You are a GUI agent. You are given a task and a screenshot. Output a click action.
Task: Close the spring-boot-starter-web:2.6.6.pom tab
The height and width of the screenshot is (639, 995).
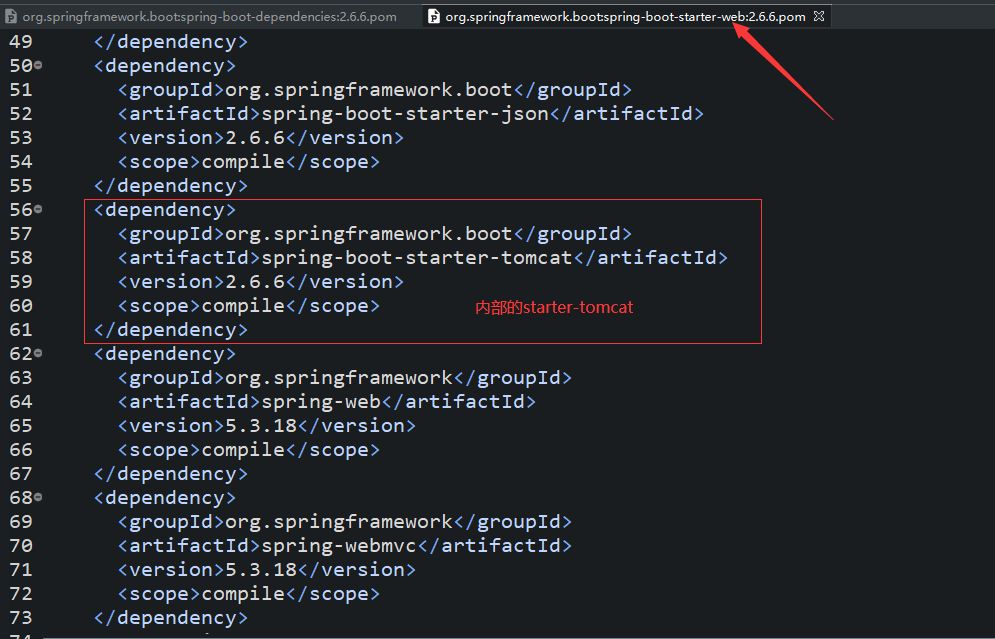[x=818, y=17]
